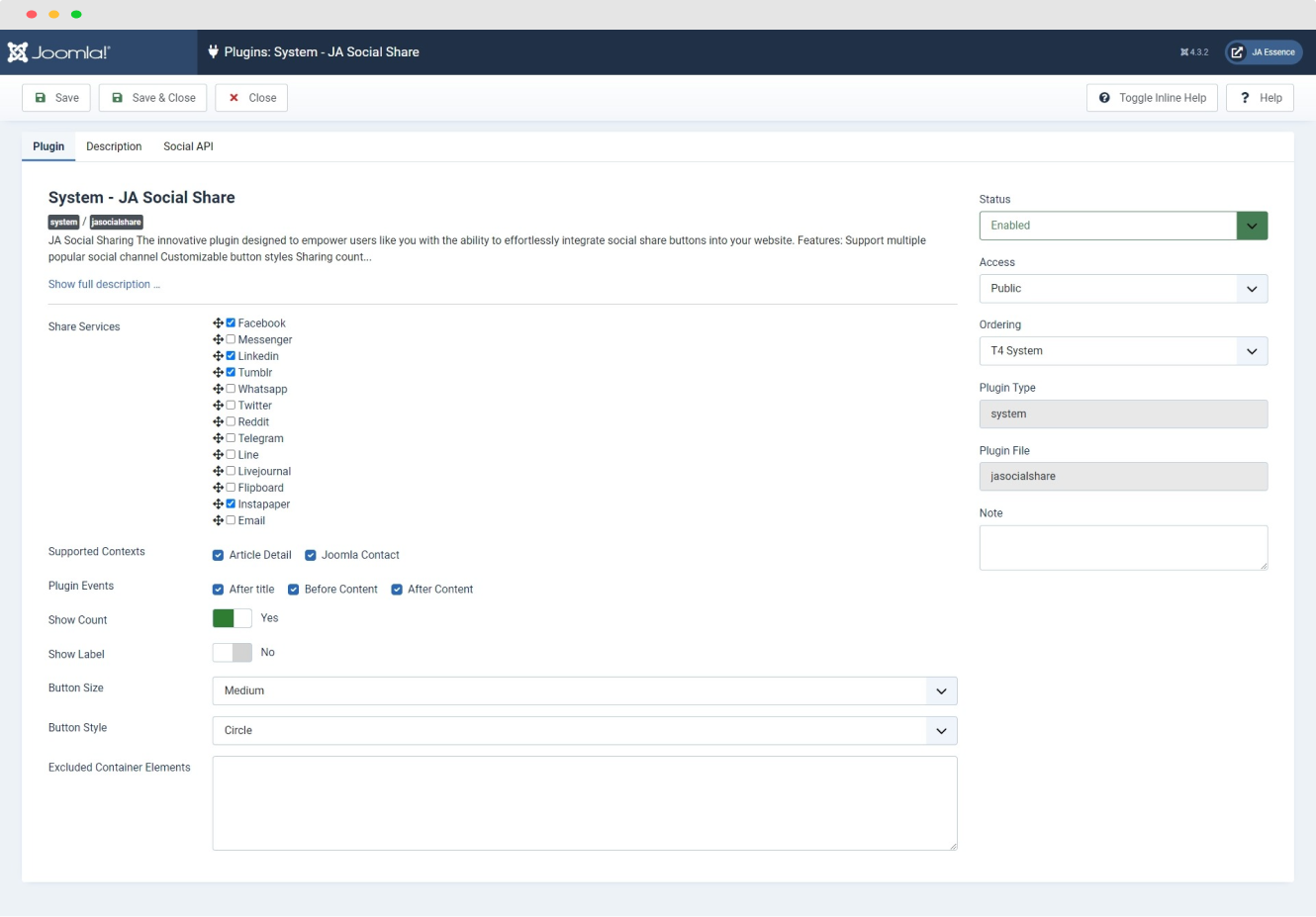
Task: Click Toggle Inline Help button
Action: click(x=1153, y=98)
